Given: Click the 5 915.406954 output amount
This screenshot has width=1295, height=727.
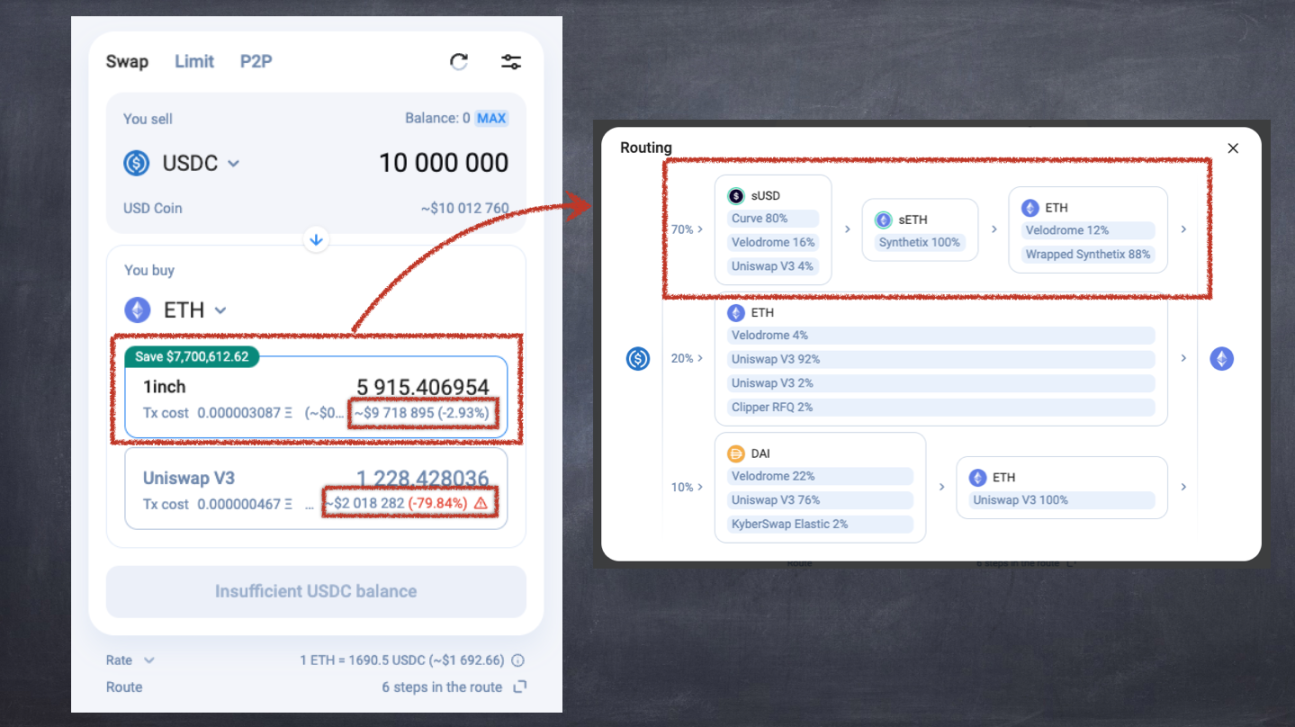Looking at the screenshot, I should pyautogui.click(x=423, y=387).
